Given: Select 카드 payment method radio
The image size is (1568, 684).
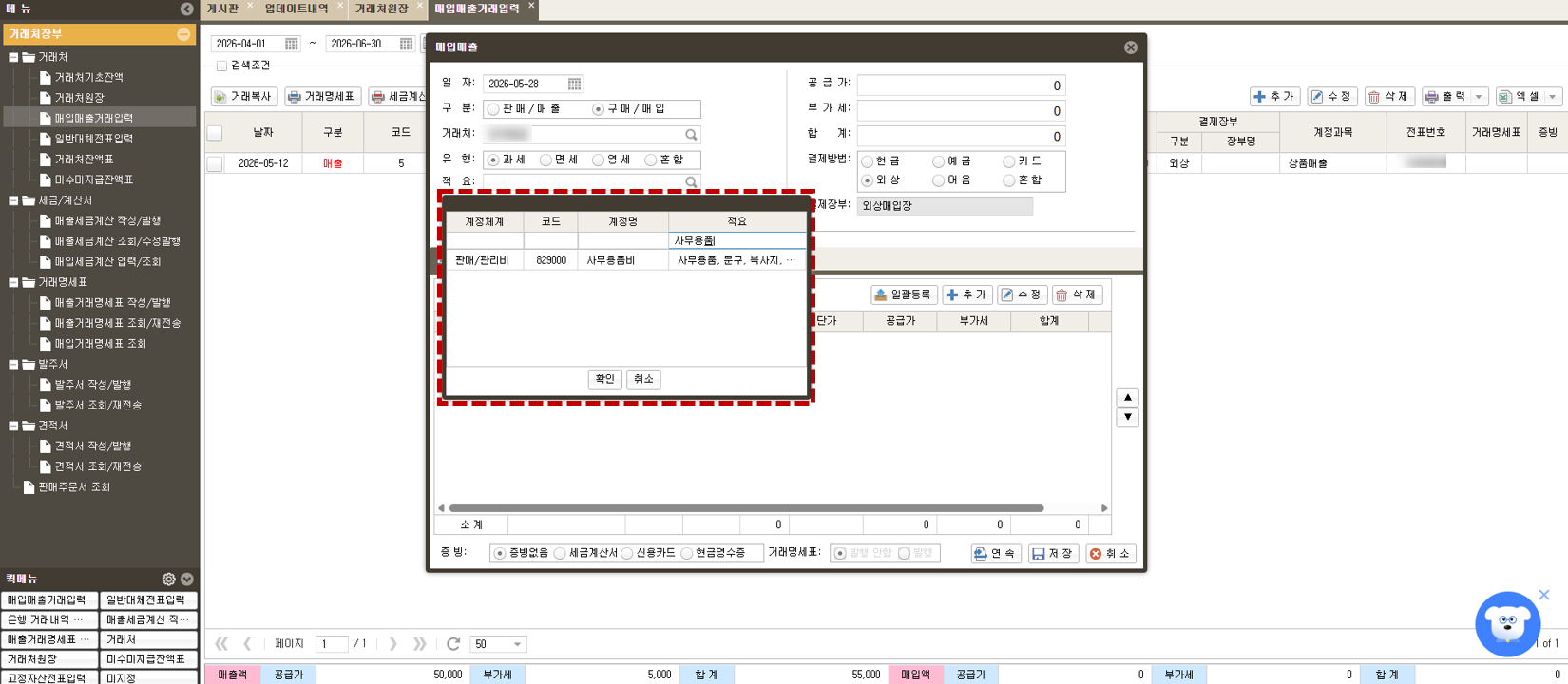Looking at the screenshot, I should 1008,161.
